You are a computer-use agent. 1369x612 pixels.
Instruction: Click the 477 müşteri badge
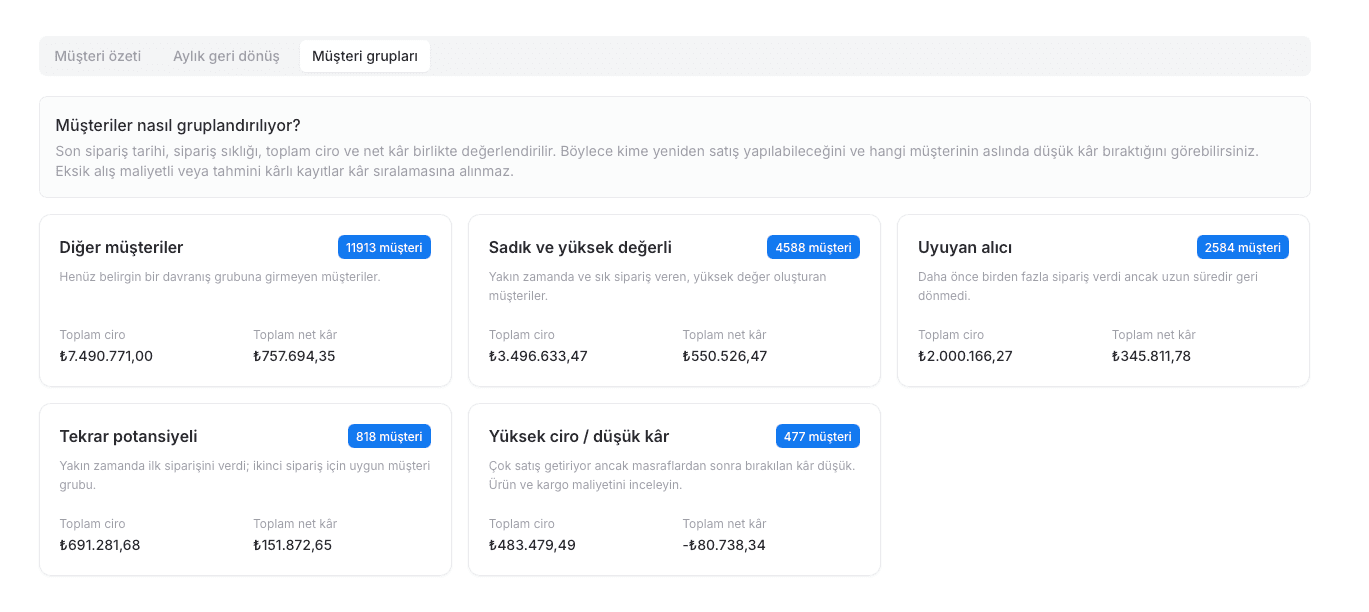click(x=818, y=436)
